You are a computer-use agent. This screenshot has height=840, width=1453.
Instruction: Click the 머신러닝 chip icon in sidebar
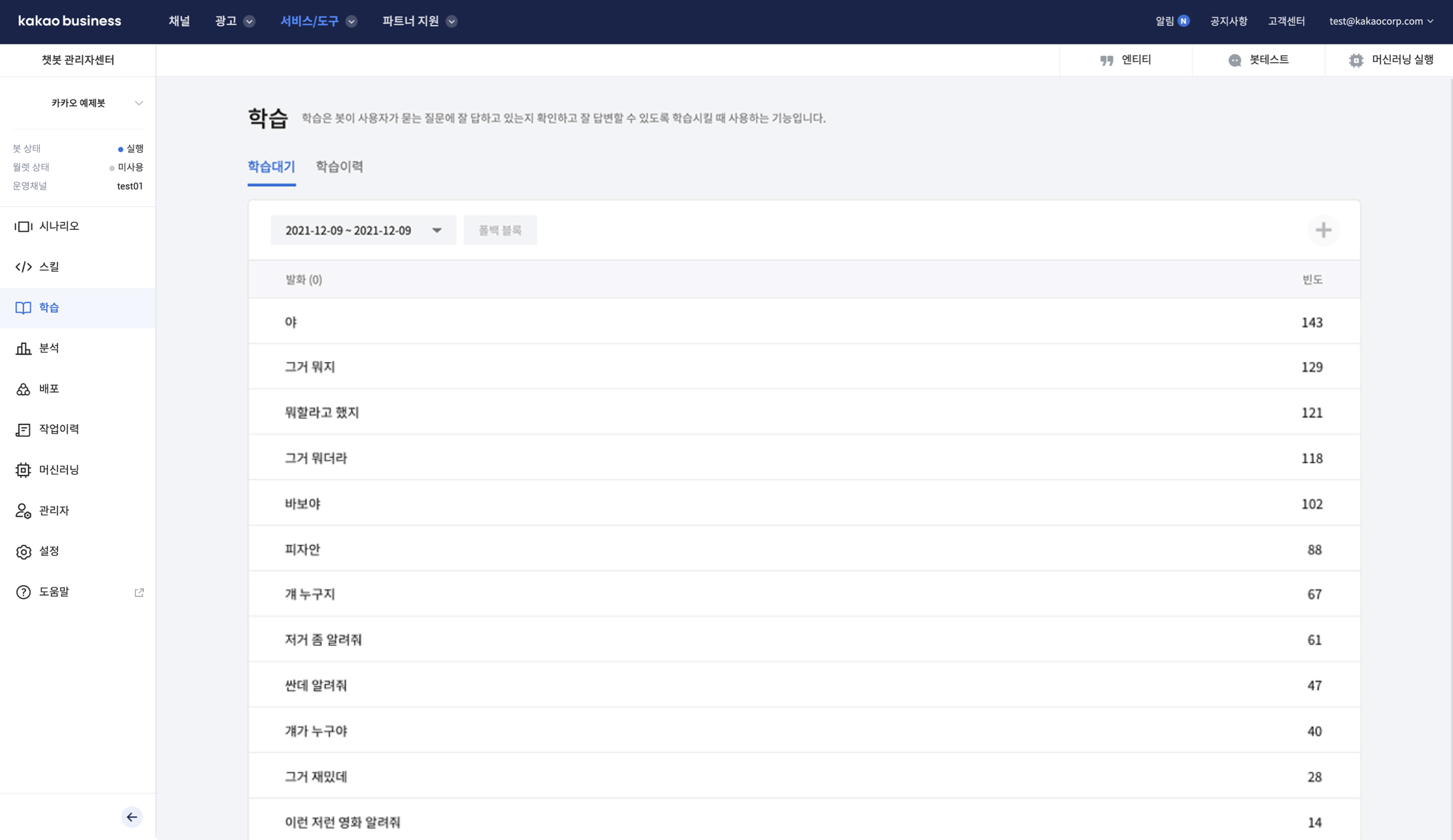pos(24,470)
